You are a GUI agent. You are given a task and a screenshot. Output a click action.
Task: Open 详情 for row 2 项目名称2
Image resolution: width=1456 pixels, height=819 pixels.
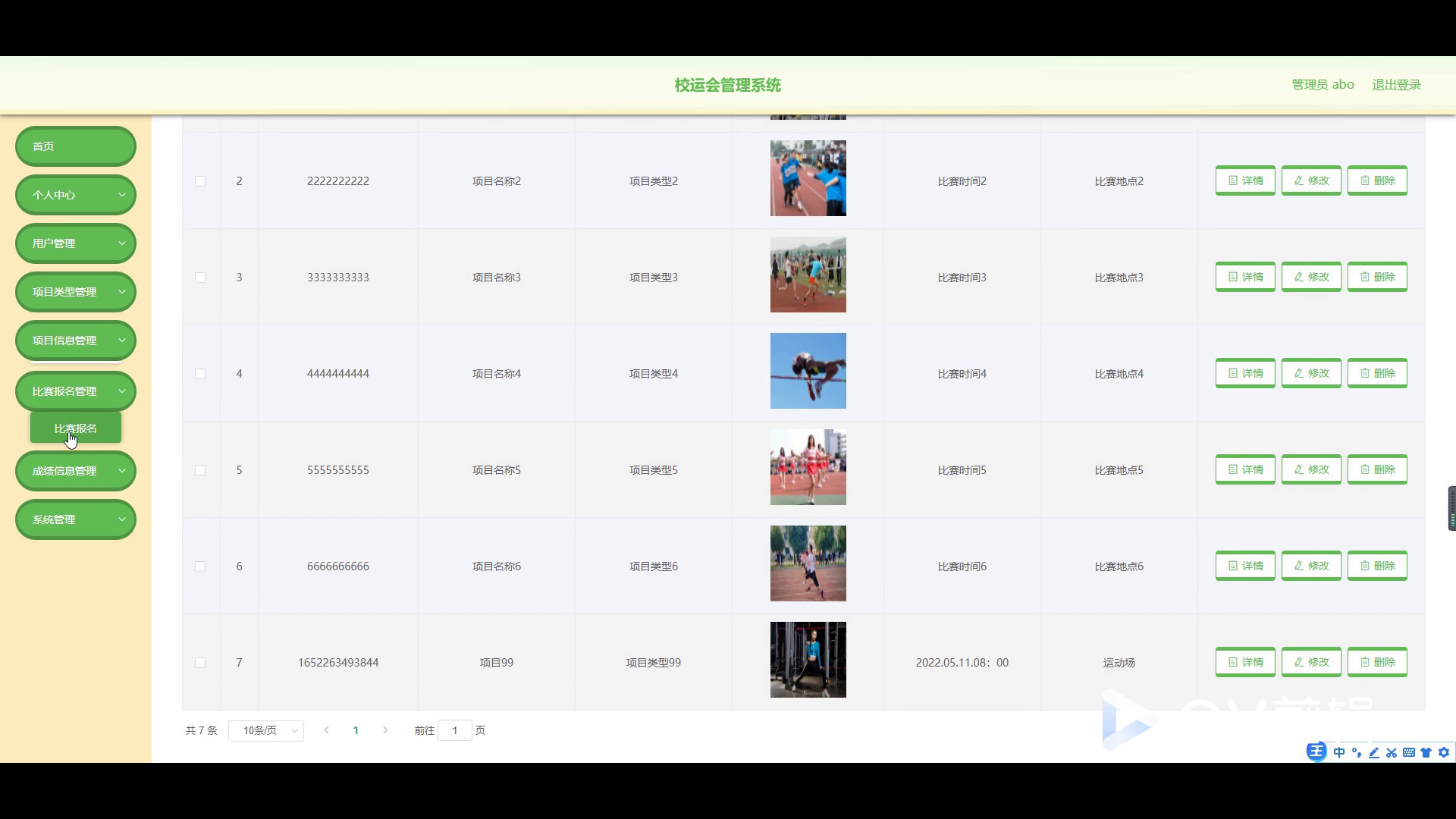click(x=1245, y=180)
